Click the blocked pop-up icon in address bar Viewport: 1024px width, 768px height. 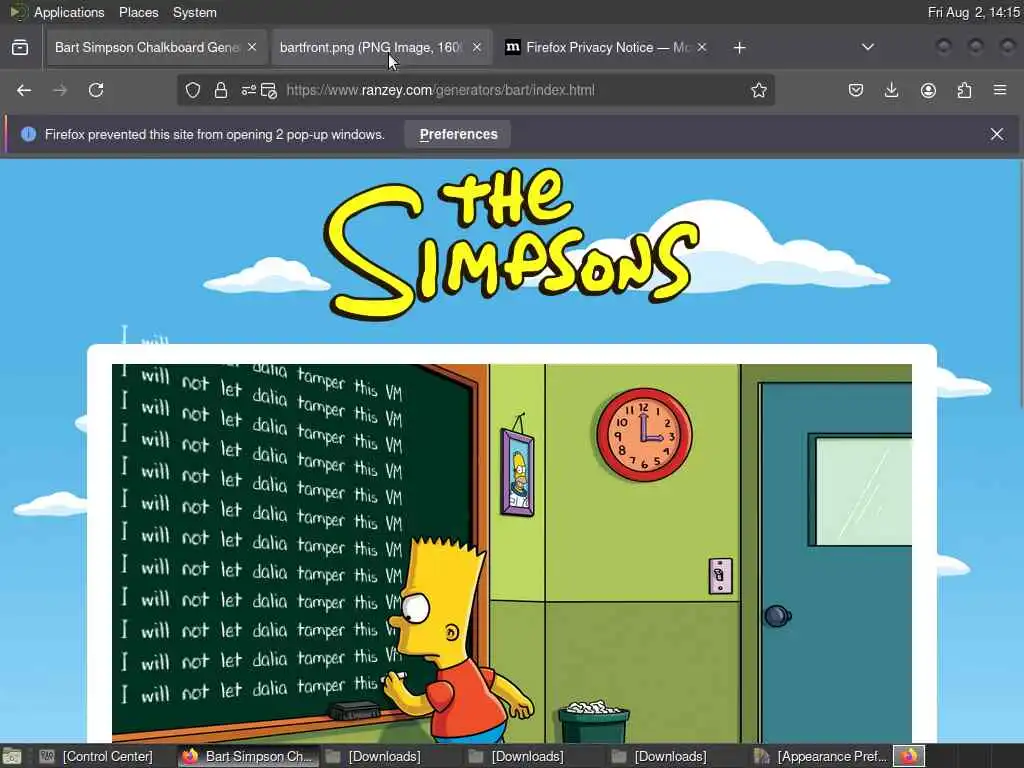tap(269, 90)
